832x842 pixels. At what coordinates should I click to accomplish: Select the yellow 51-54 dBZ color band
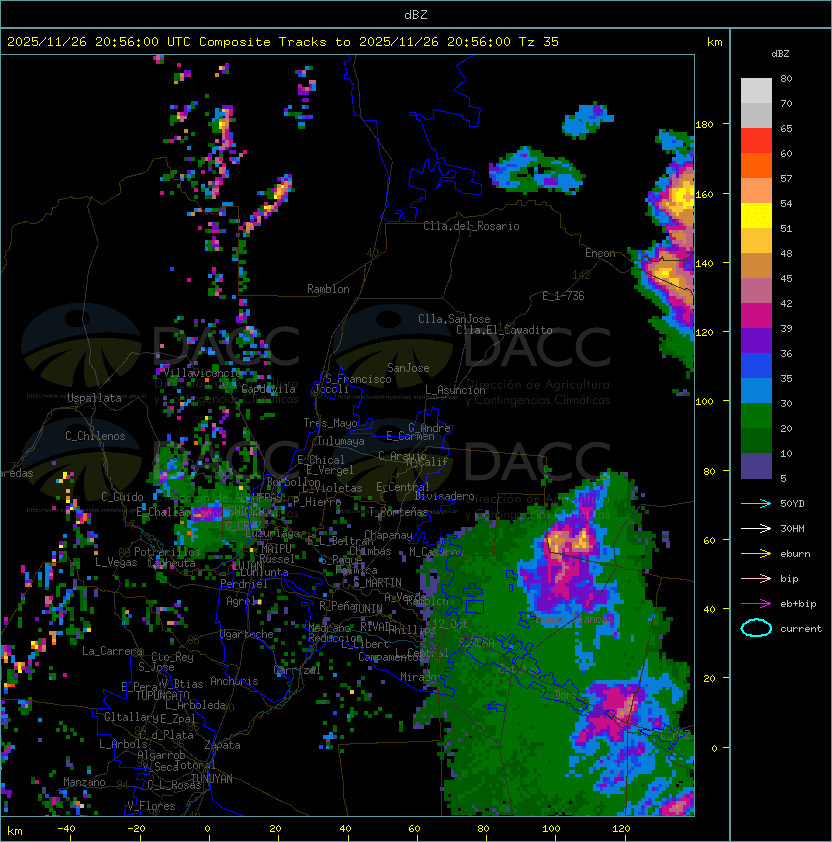coord(756,216)
